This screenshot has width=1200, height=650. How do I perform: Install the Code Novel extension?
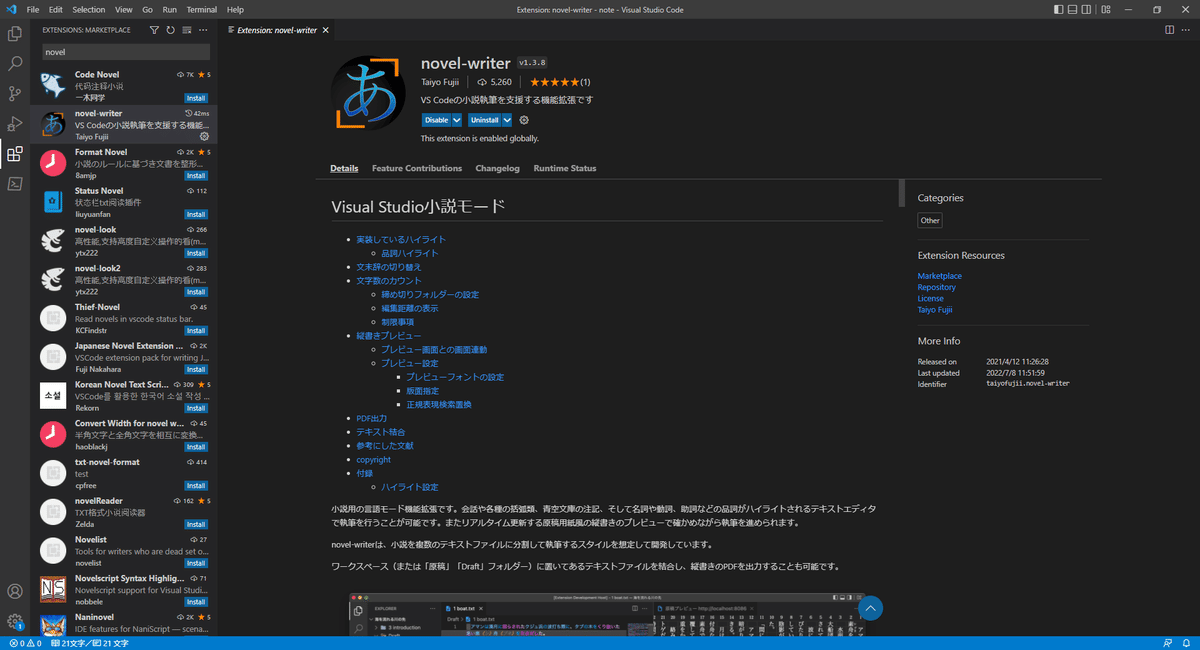[x=196, y=98]
